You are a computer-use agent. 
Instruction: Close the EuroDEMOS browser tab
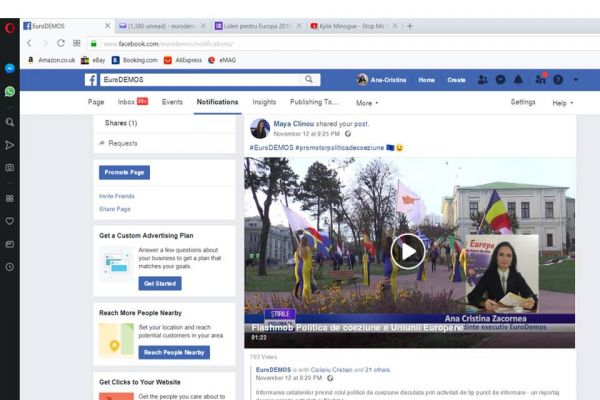[x=108, y=26]
